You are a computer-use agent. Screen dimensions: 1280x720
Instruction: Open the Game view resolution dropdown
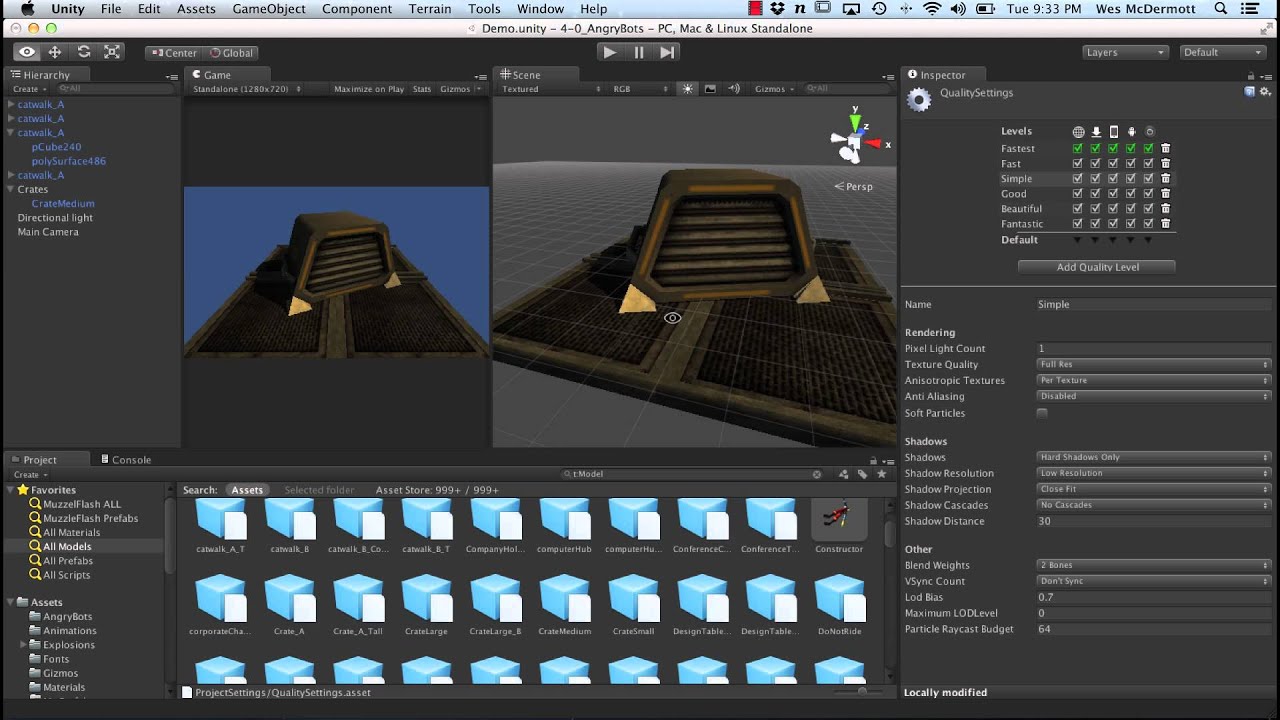(246, 89)
